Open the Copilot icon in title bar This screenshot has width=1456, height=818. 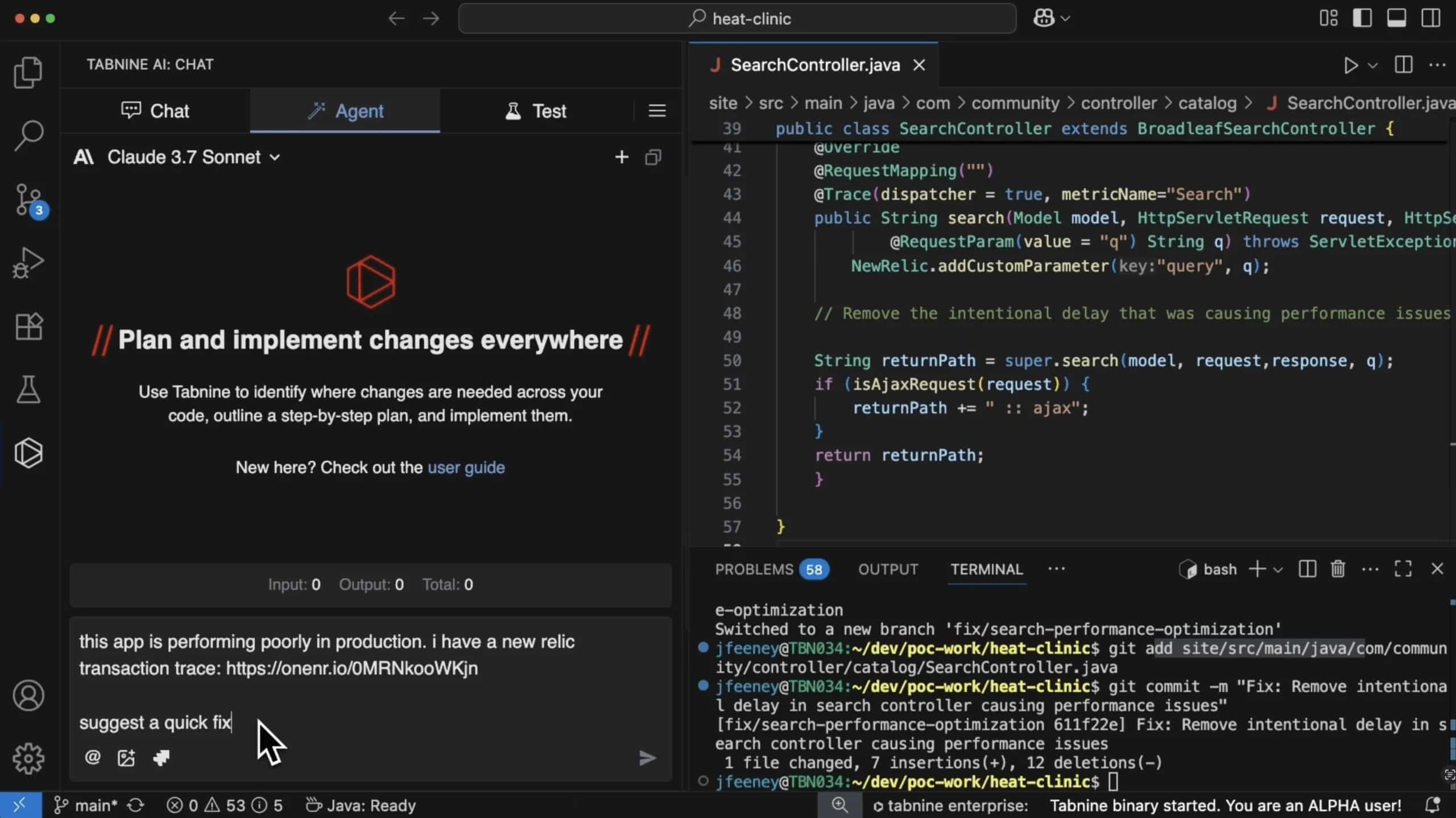[1044, 18]
